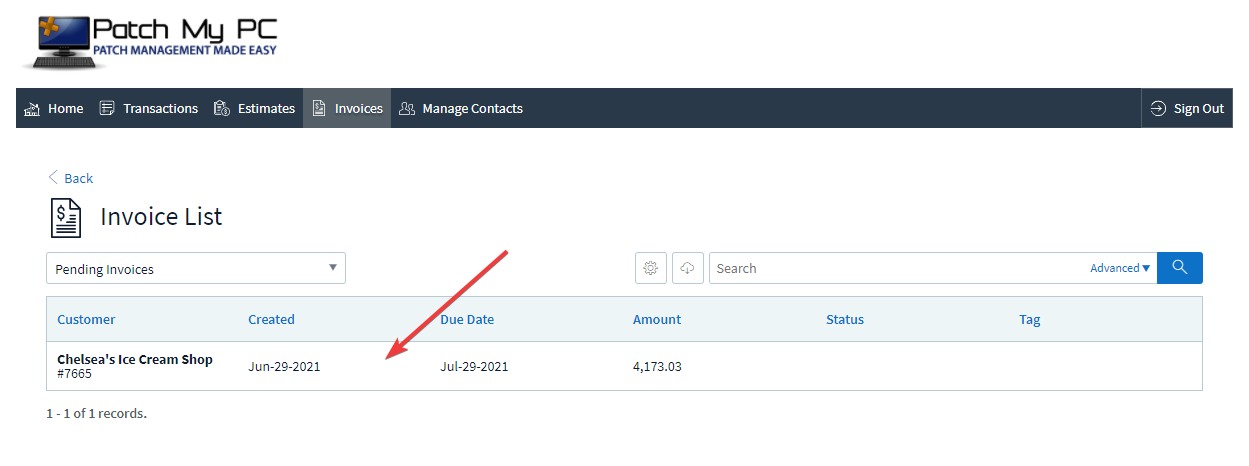Select the Invoices tab
This screenshot has width=1249, height=466.
[x=347, y=108]
